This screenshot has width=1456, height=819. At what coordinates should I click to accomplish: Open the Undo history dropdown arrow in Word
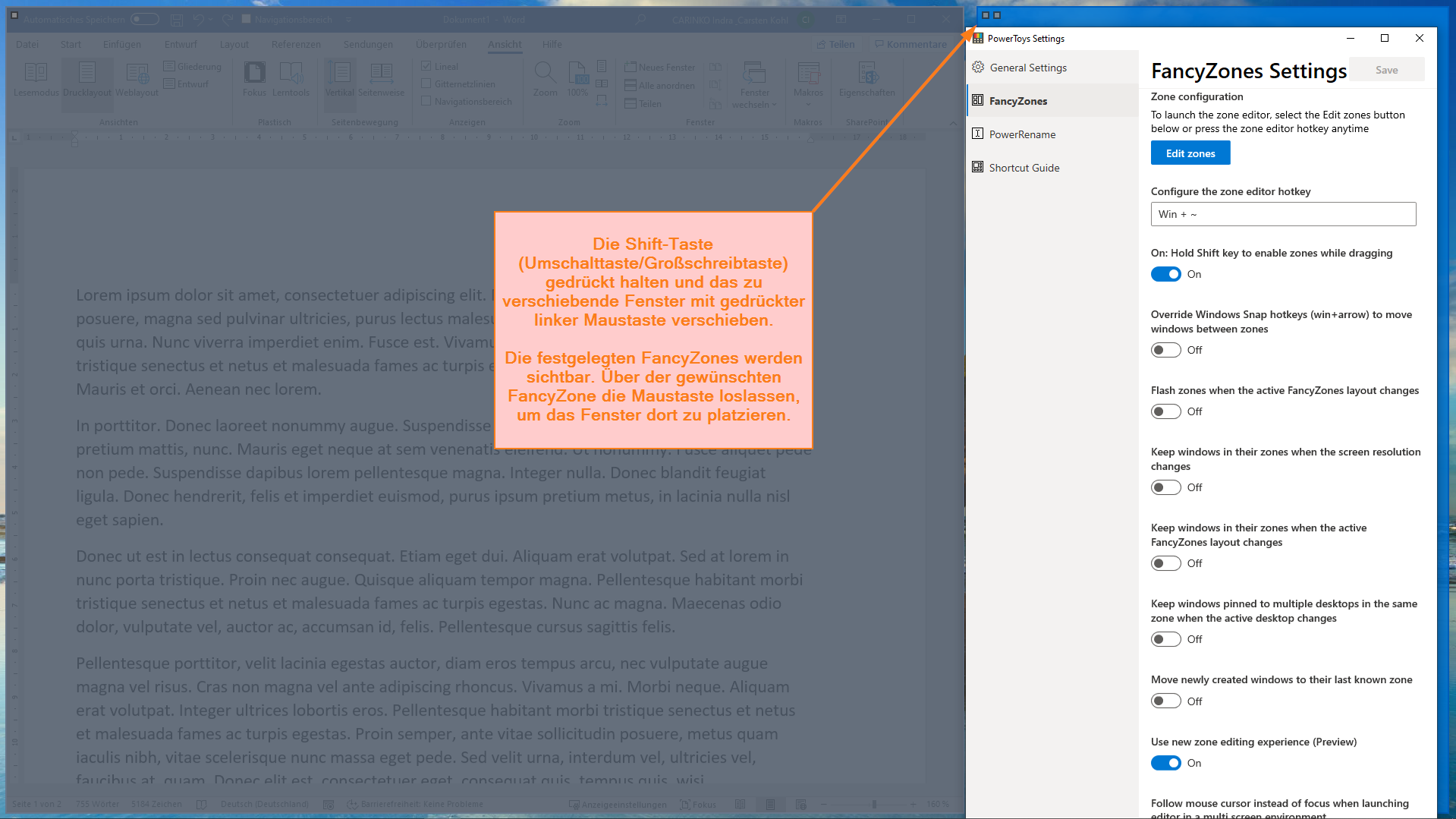(210, 20)
